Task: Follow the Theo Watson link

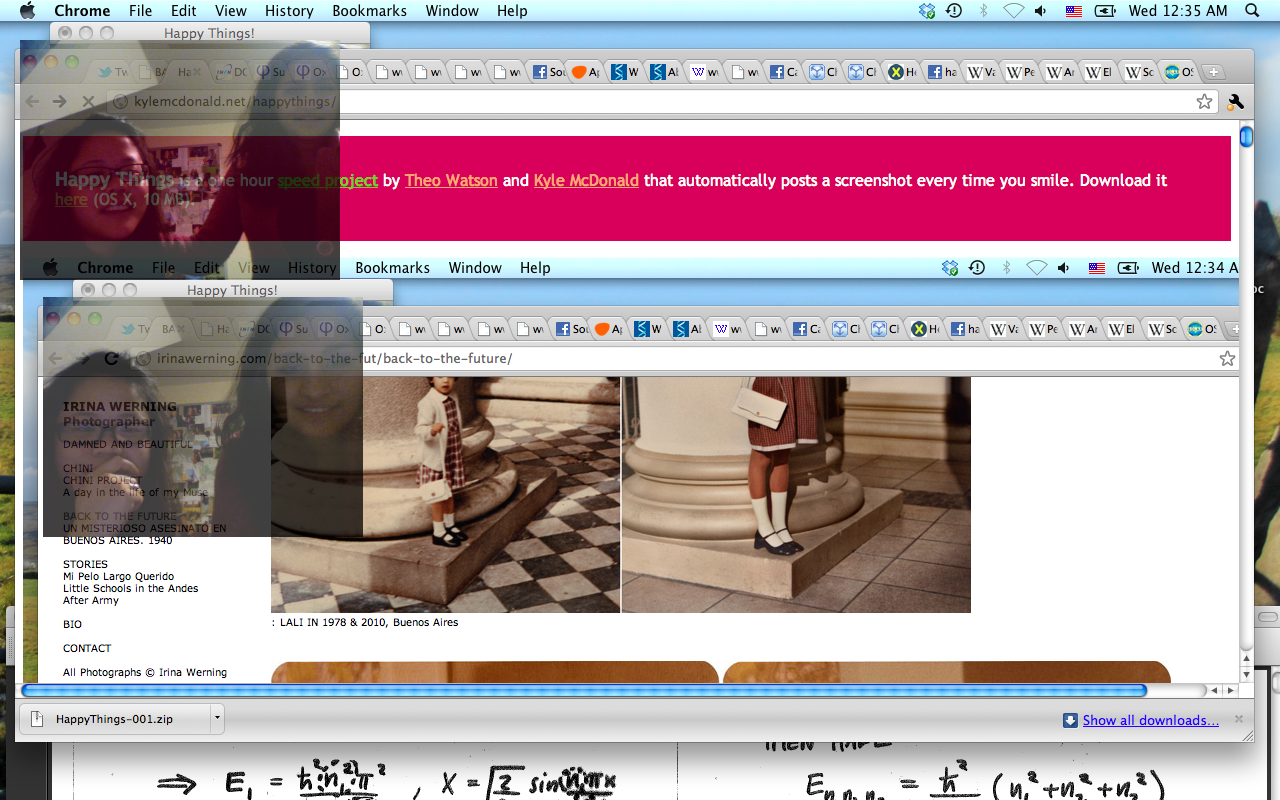Action: pyautogui.click(x=451, y=181)
